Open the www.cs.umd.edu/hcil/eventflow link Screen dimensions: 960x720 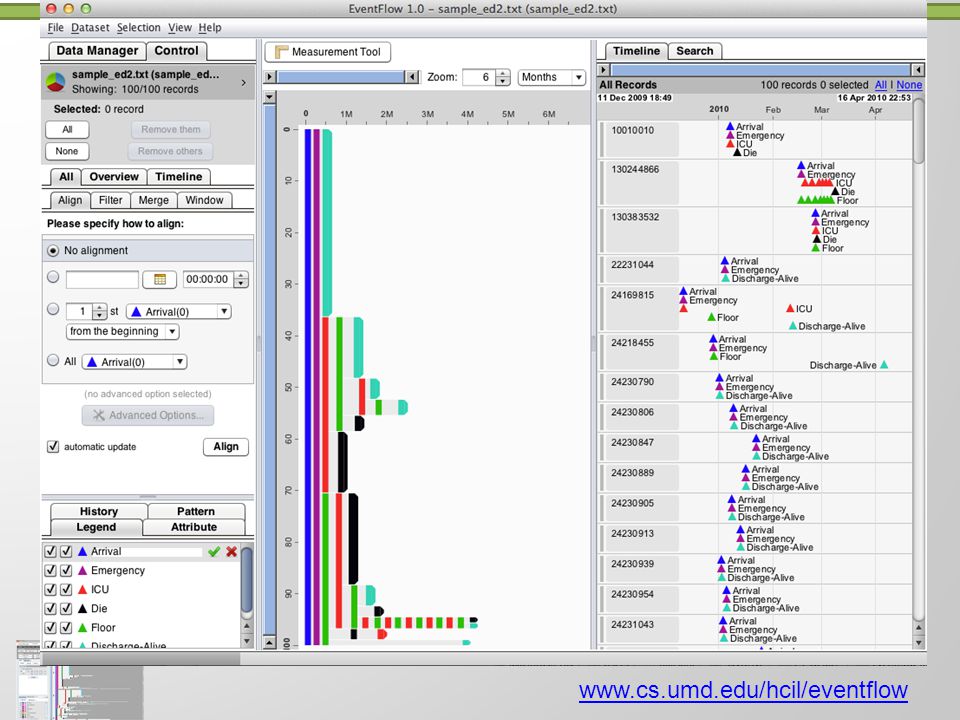(743, 690)
